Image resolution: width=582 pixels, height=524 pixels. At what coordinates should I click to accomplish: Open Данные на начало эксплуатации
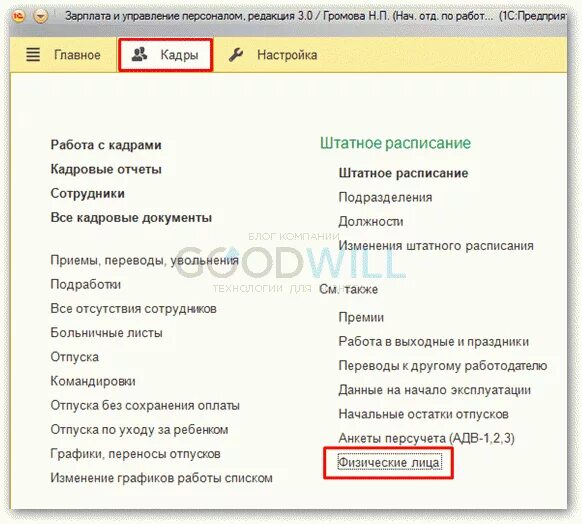pyautogui.click(x=435, y=390)
